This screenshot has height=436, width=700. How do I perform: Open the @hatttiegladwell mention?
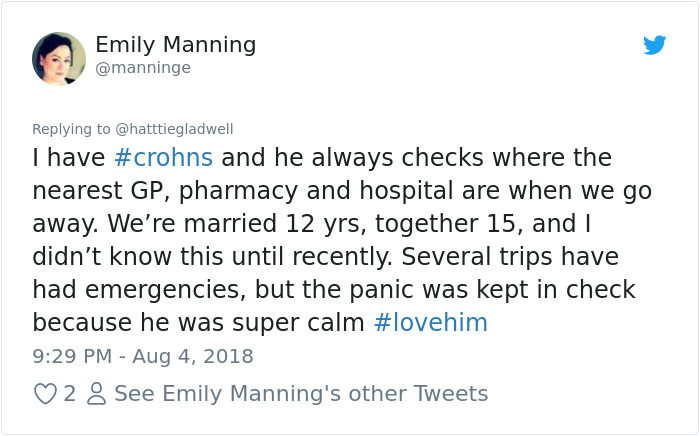click(174, 129)
